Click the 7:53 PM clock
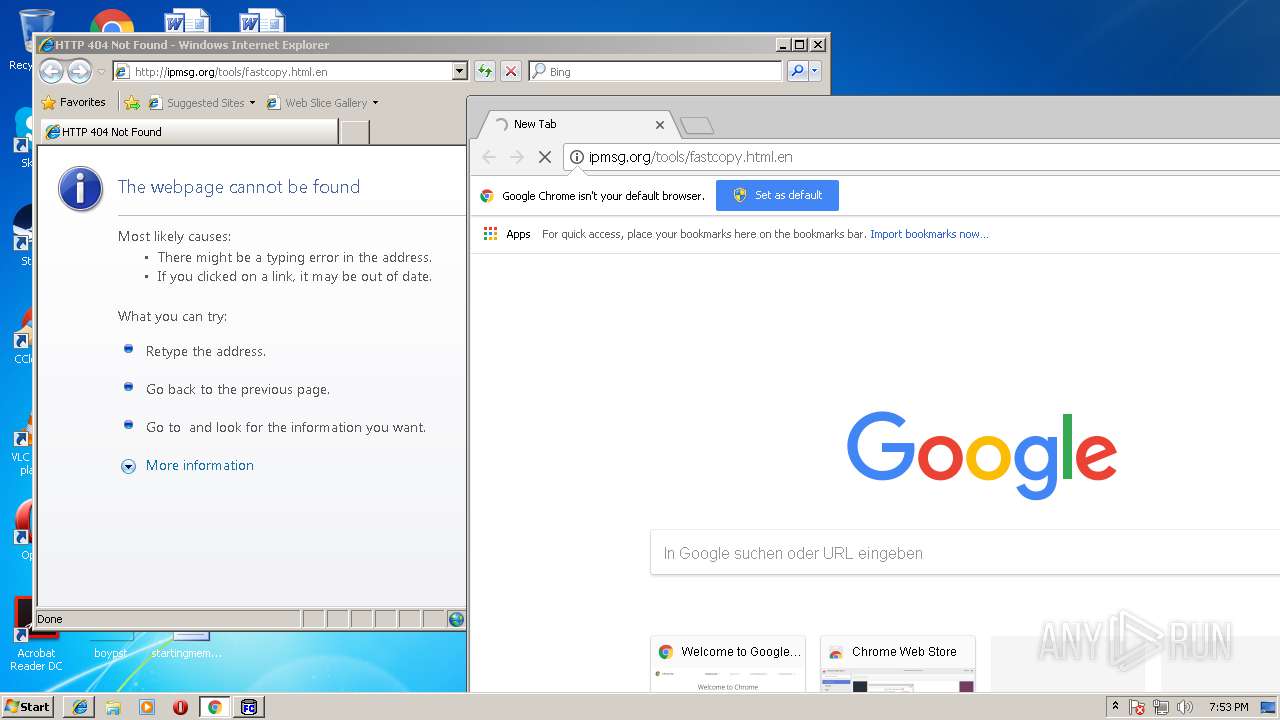The width and height of the screenshot is (1280, 720). point(1228,707)
